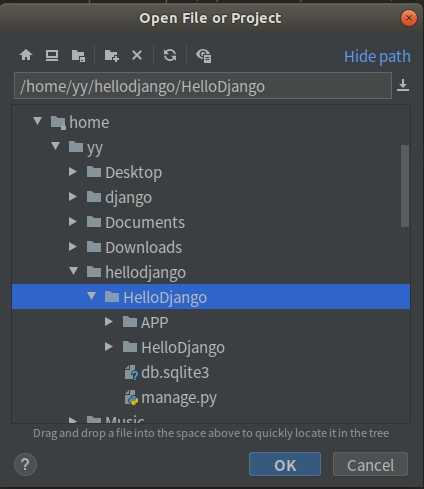Click the APP folder icon
The width and height of the screenshot is (424, 489).
130,322
